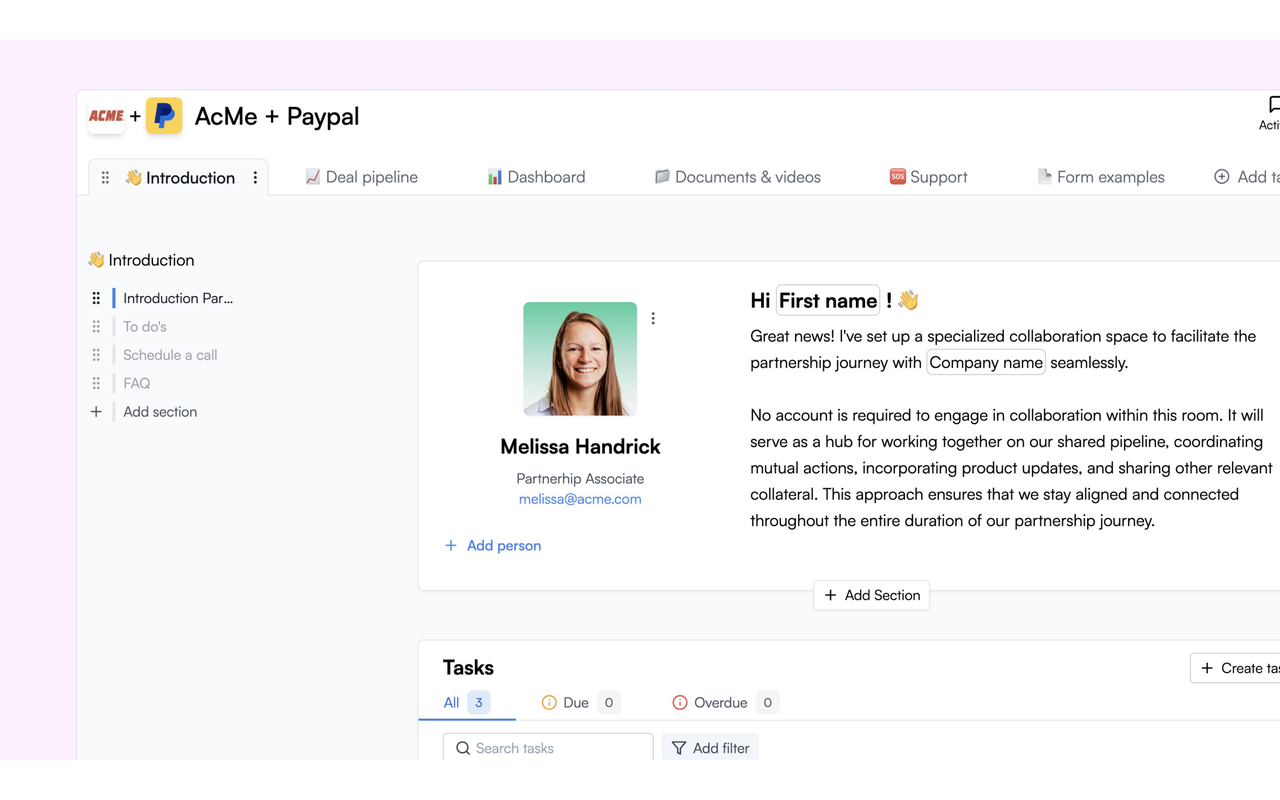Go to Documents & videos tab
This screenshot has height=800, width=1280.
(x=738, y=177)
